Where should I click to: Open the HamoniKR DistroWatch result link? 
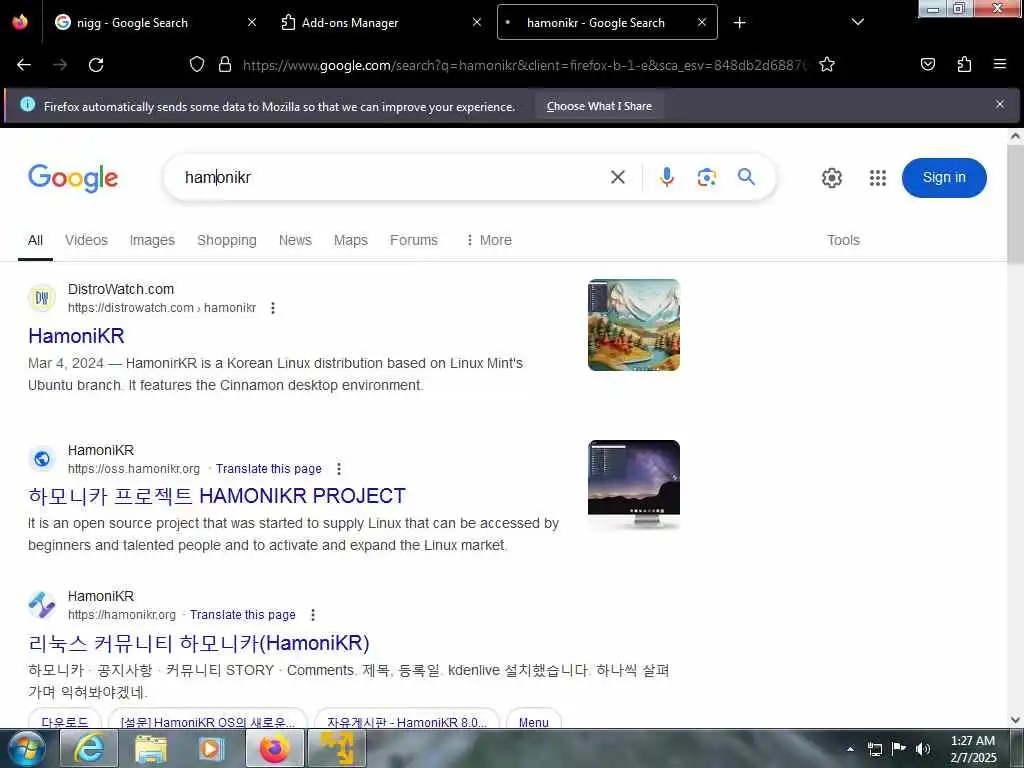coord(76,336)
